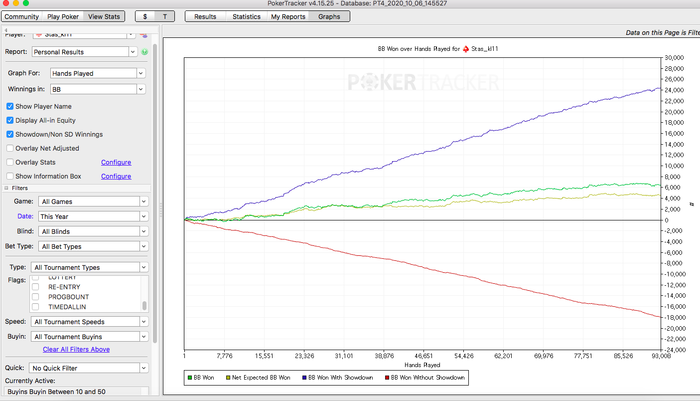Open Bet Type dropdown
700x401 pixels.
click(x=143, y=246)
